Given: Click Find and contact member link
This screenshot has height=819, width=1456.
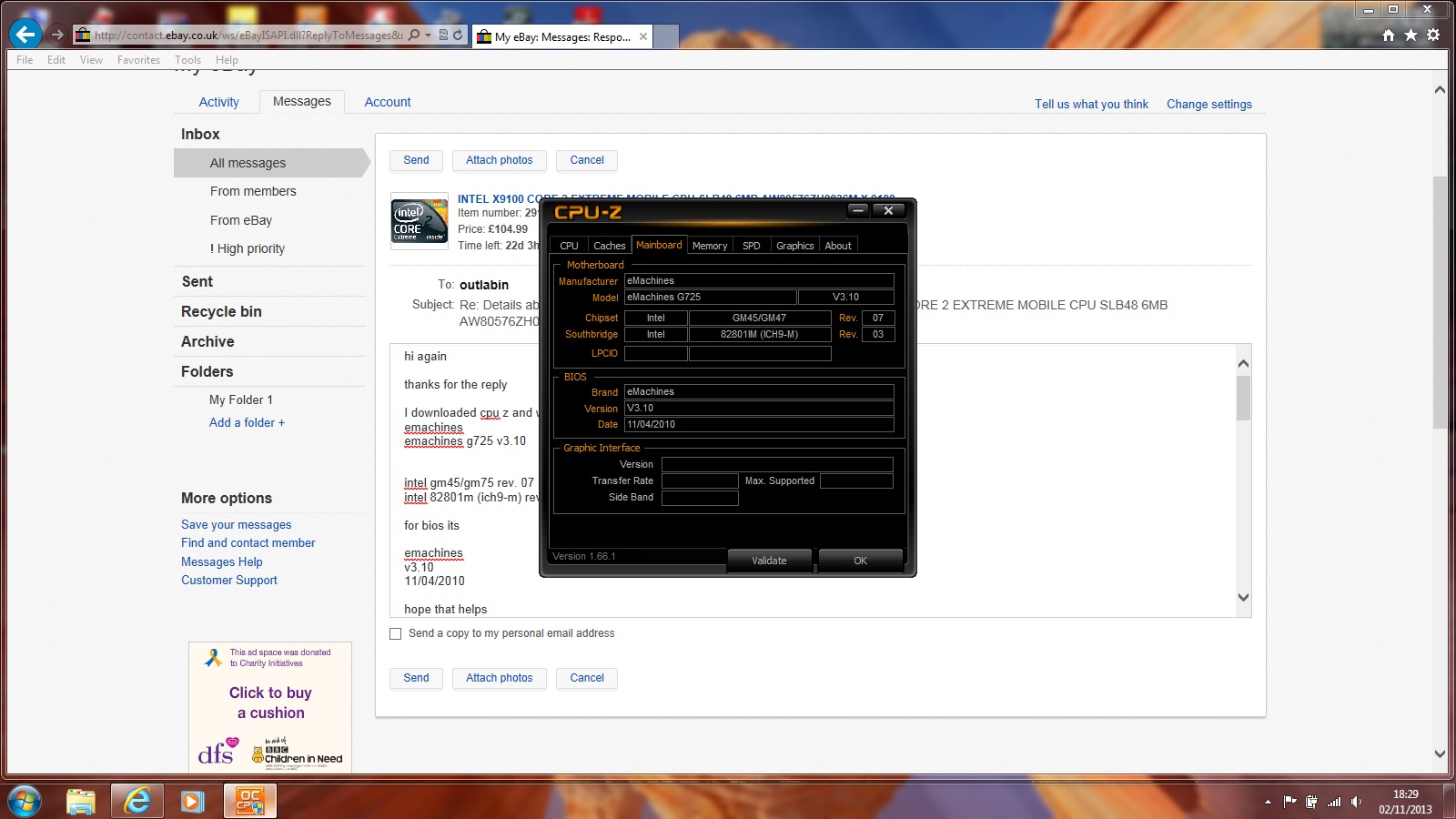Looking at the screenshot, I should click(x=248, y=542).
